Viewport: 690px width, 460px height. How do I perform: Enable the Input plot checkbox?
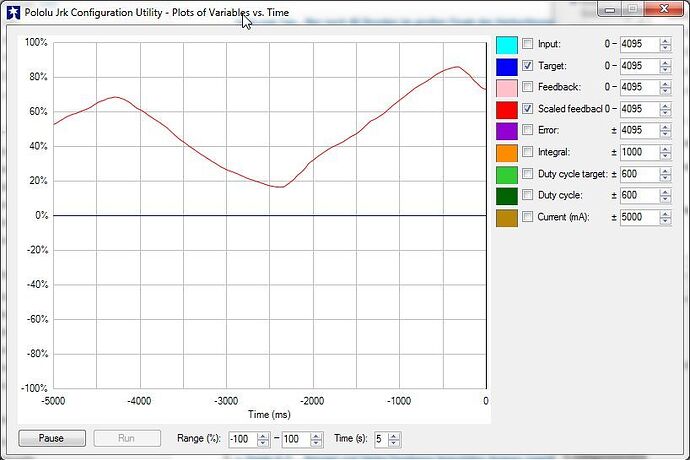click(527, 44)
